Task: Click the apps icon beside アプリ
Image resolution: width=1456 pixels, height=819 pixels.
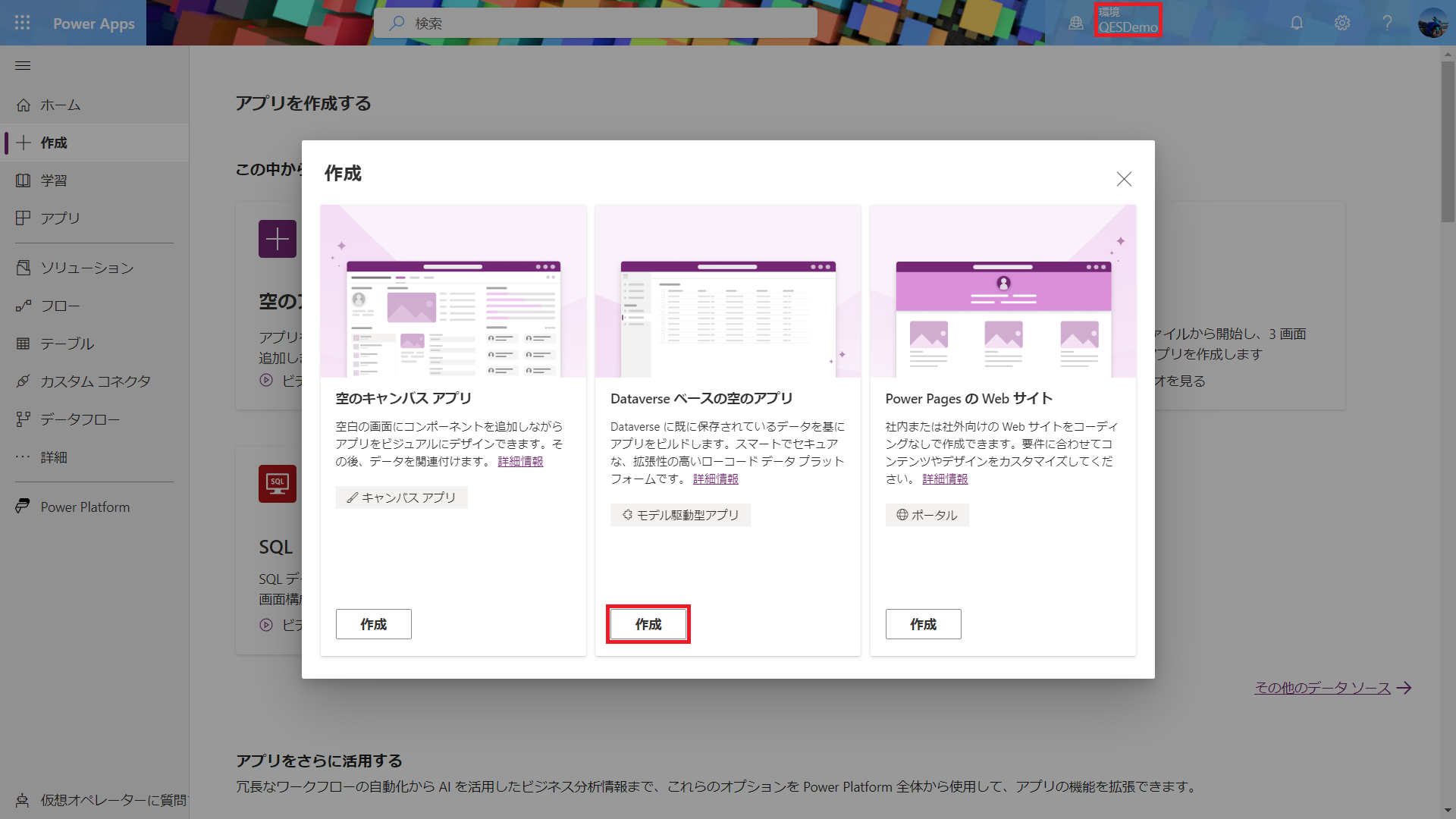Action: pyautogui.click(x=24, y=218)
